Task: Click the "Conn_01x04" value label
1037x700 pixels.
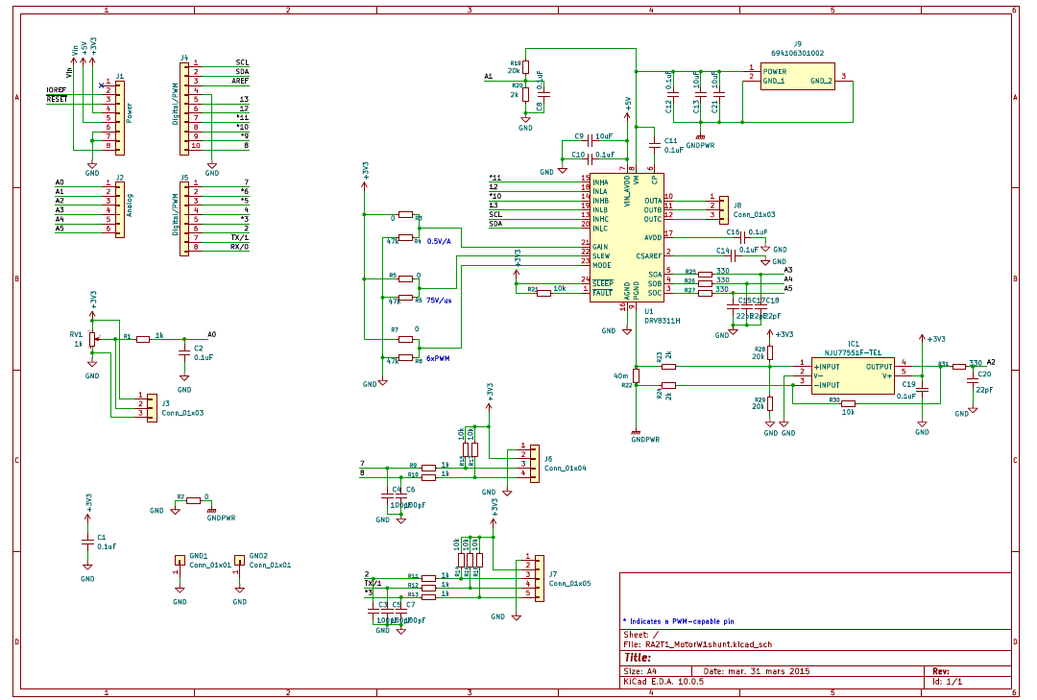Action: pyautogui.click(x=565, y=468)
